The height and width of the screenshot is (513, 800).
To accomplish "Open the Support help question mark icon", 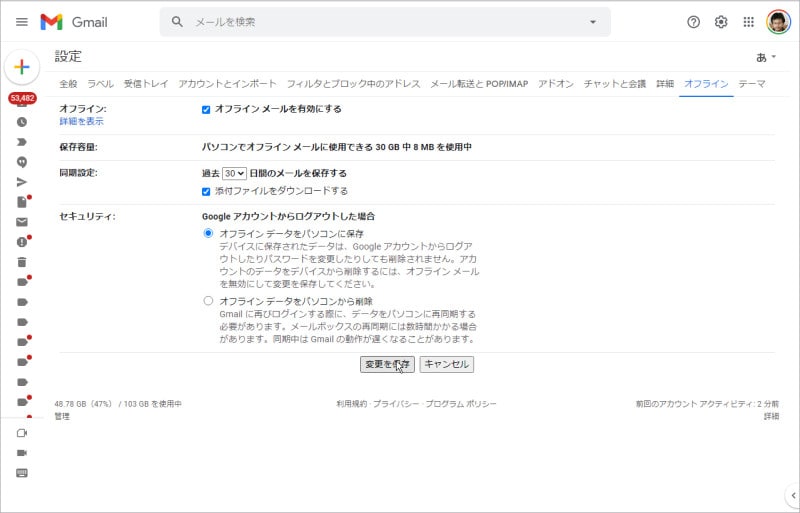I will [693, 22].
